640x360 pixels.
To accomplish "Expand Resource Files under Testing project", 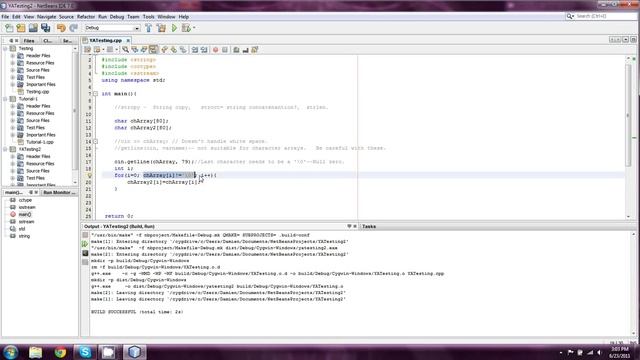I will (13, 63).
